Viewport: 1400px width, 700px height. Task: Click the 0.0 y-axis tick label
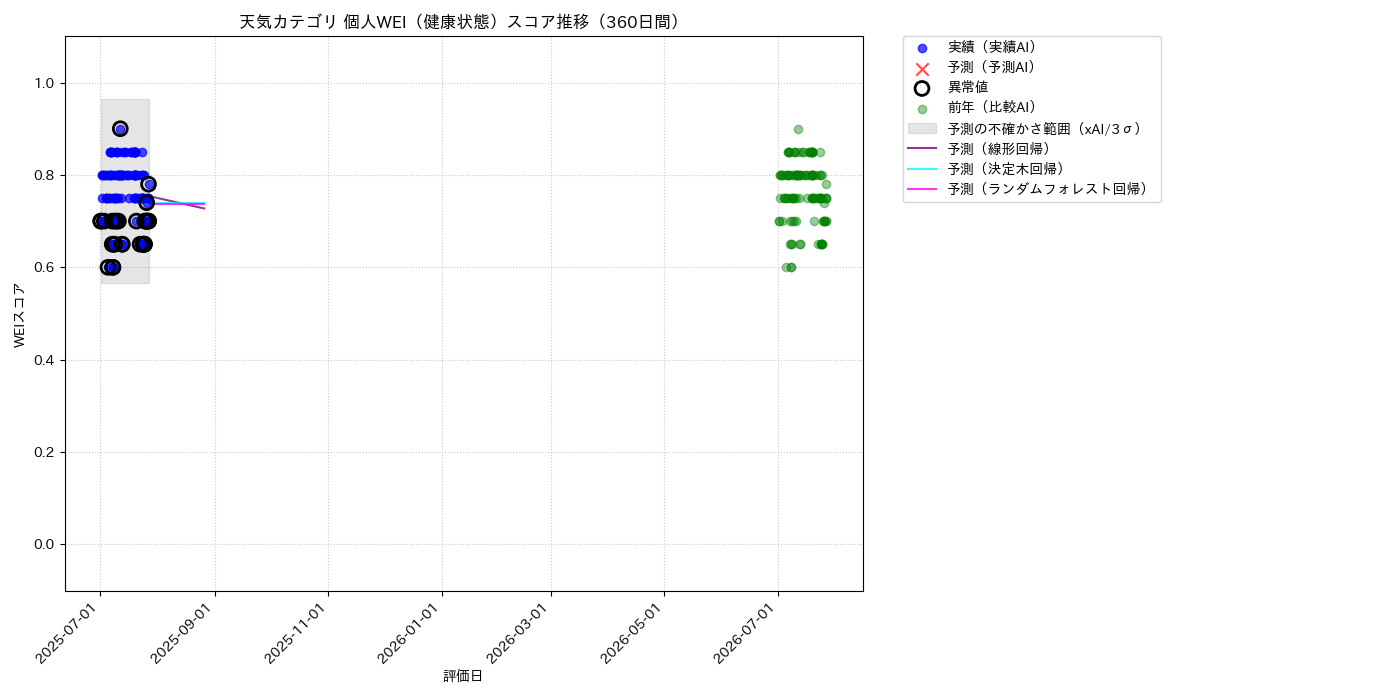pyautogui.click(x=44, y=544)
